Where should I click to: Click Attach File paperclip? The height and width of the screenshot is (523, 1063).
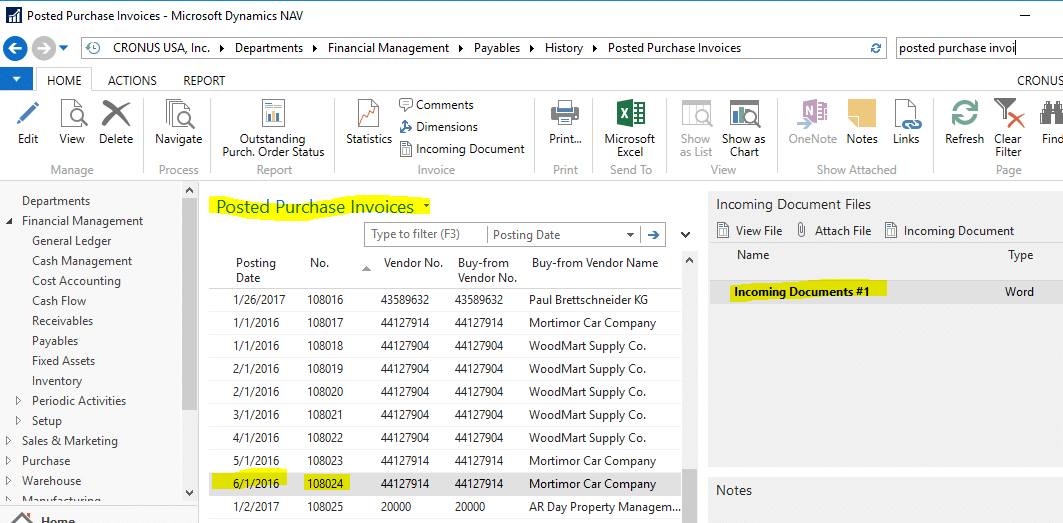pyautogui.click(x=833, y=231)
